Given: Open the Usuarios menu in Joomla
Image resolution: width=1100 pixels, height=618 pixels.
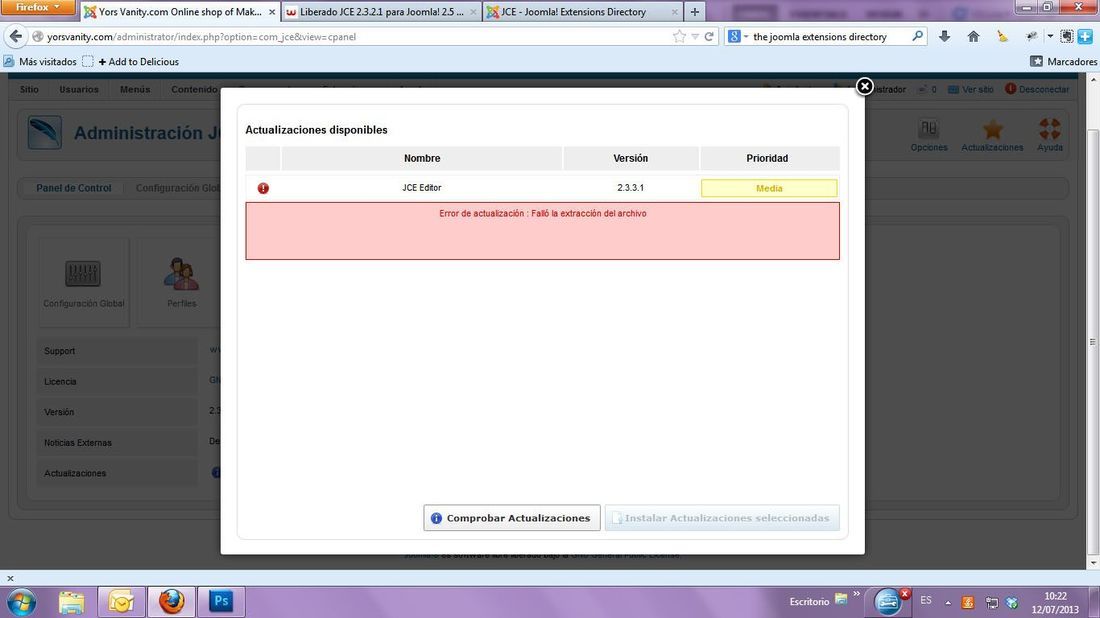Looking at the screenshot, I should [x=79, y=90].
